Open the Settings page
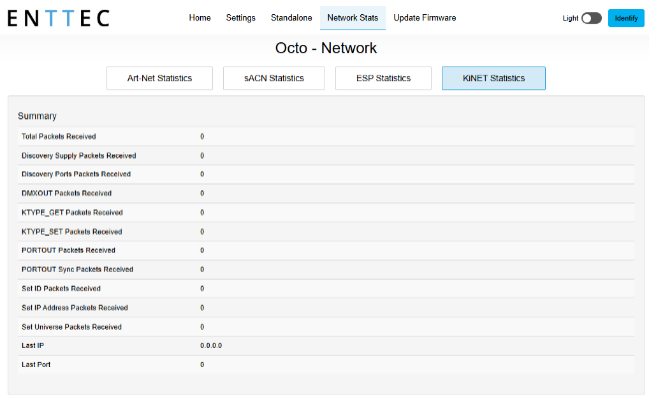653x401 pixels. point(240,18)
